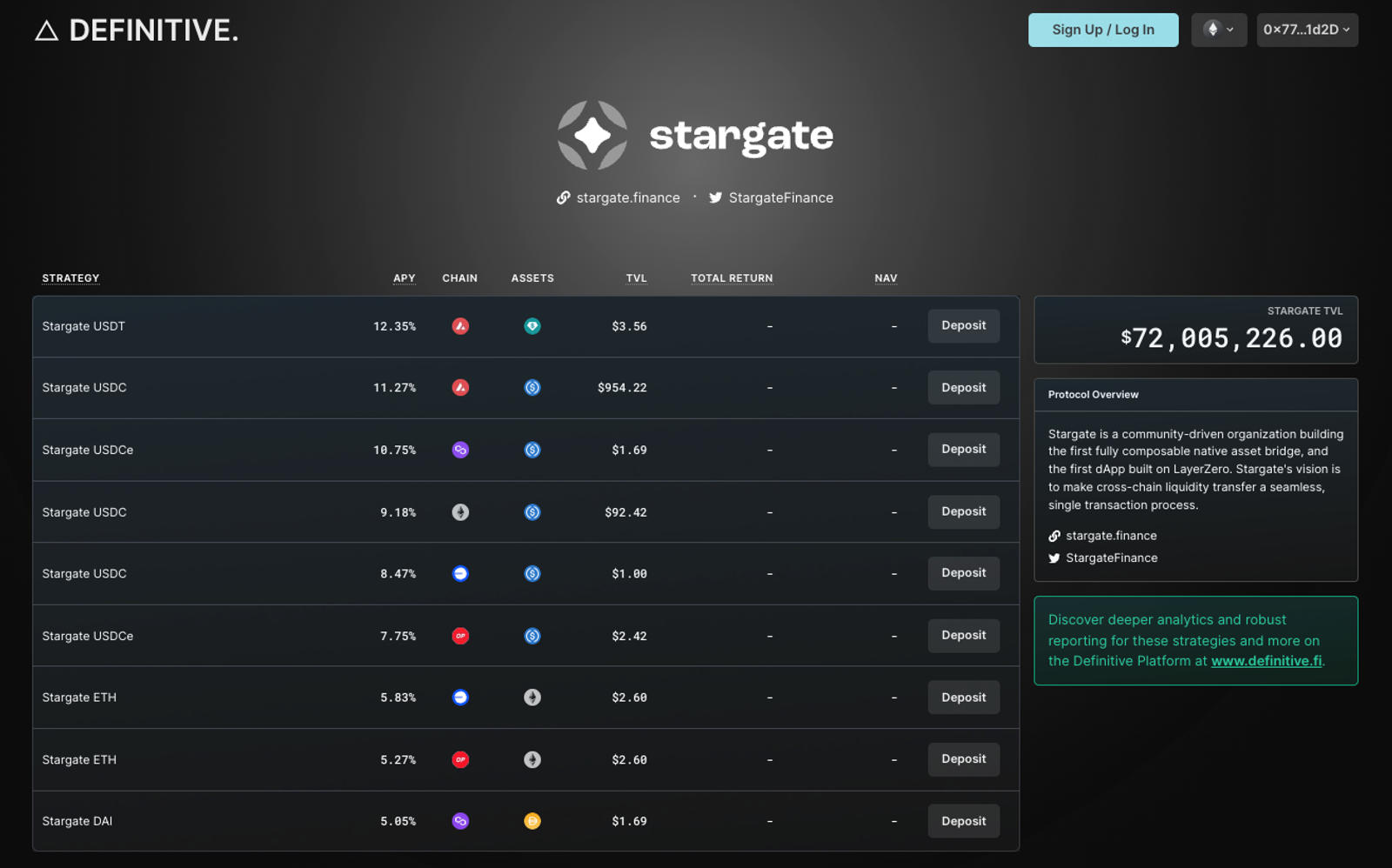The image size is (1392, 868).
Task: Select the Stargate USDT strategy name
Action: point(84,326)
